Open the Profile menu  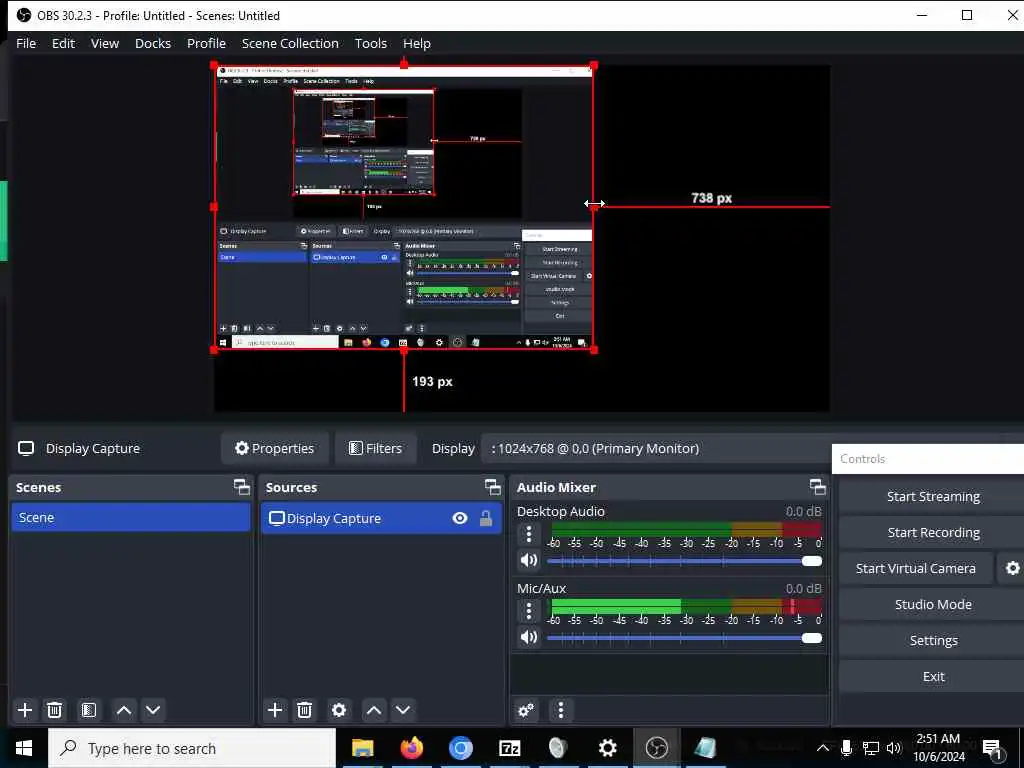point(206,43)
